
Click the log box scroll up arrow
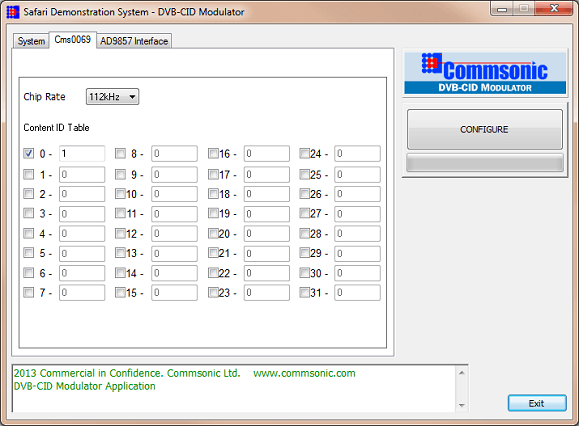(x=462, y=373)
